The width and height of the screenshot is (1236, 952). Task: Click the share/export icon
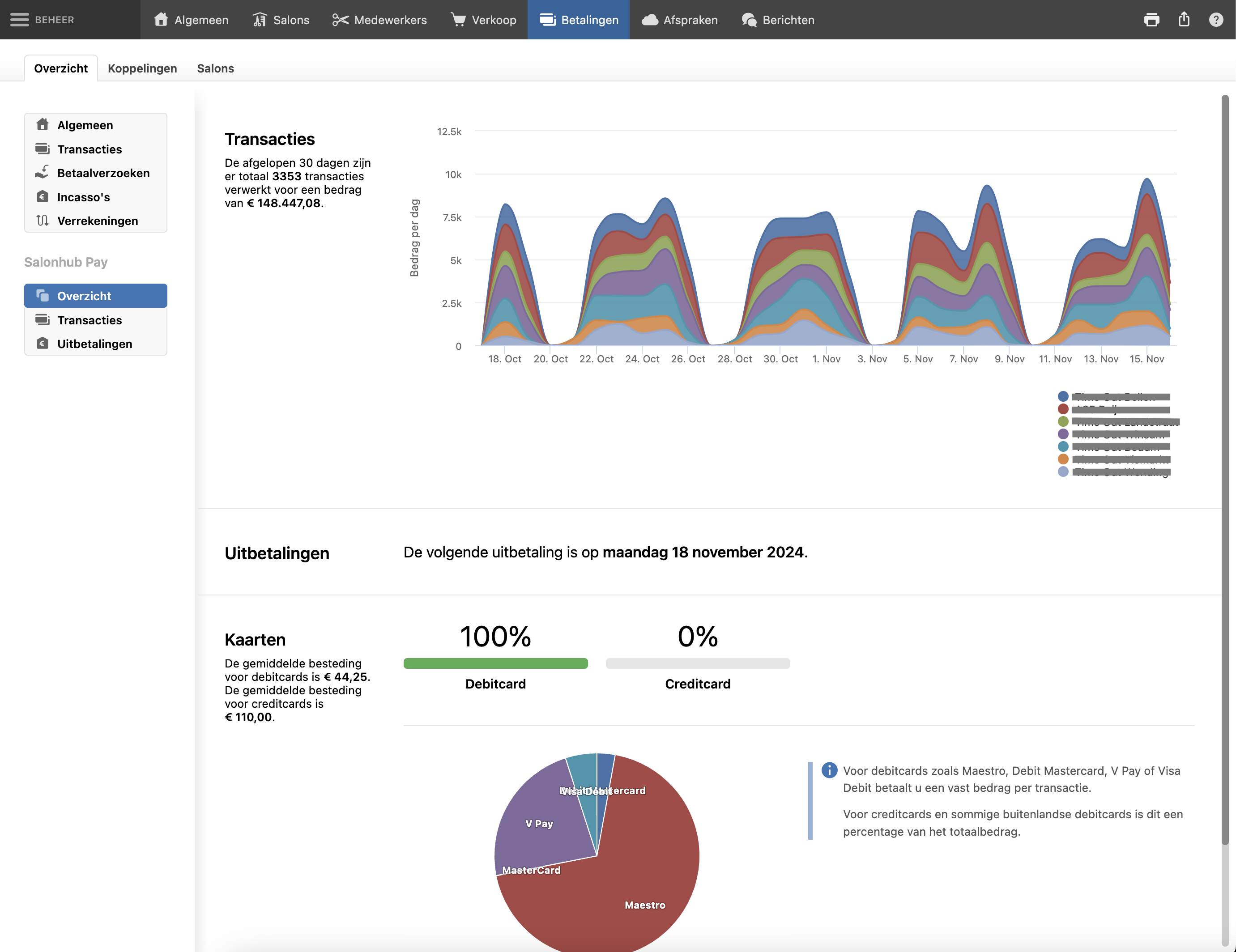[1183, 20]
